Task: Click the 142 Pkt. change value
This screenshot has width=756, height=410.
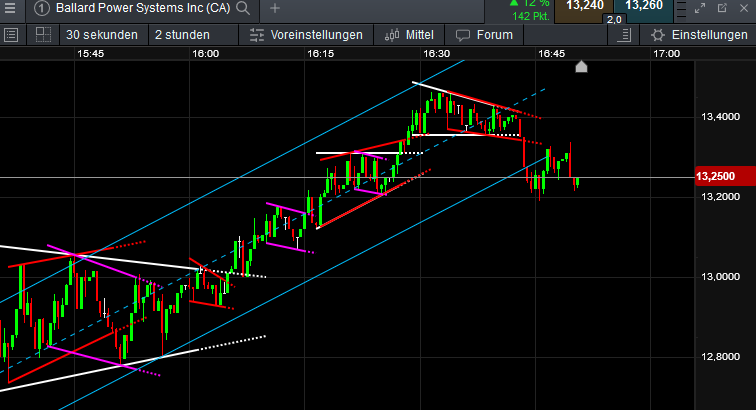Action: tap(530, 16)
